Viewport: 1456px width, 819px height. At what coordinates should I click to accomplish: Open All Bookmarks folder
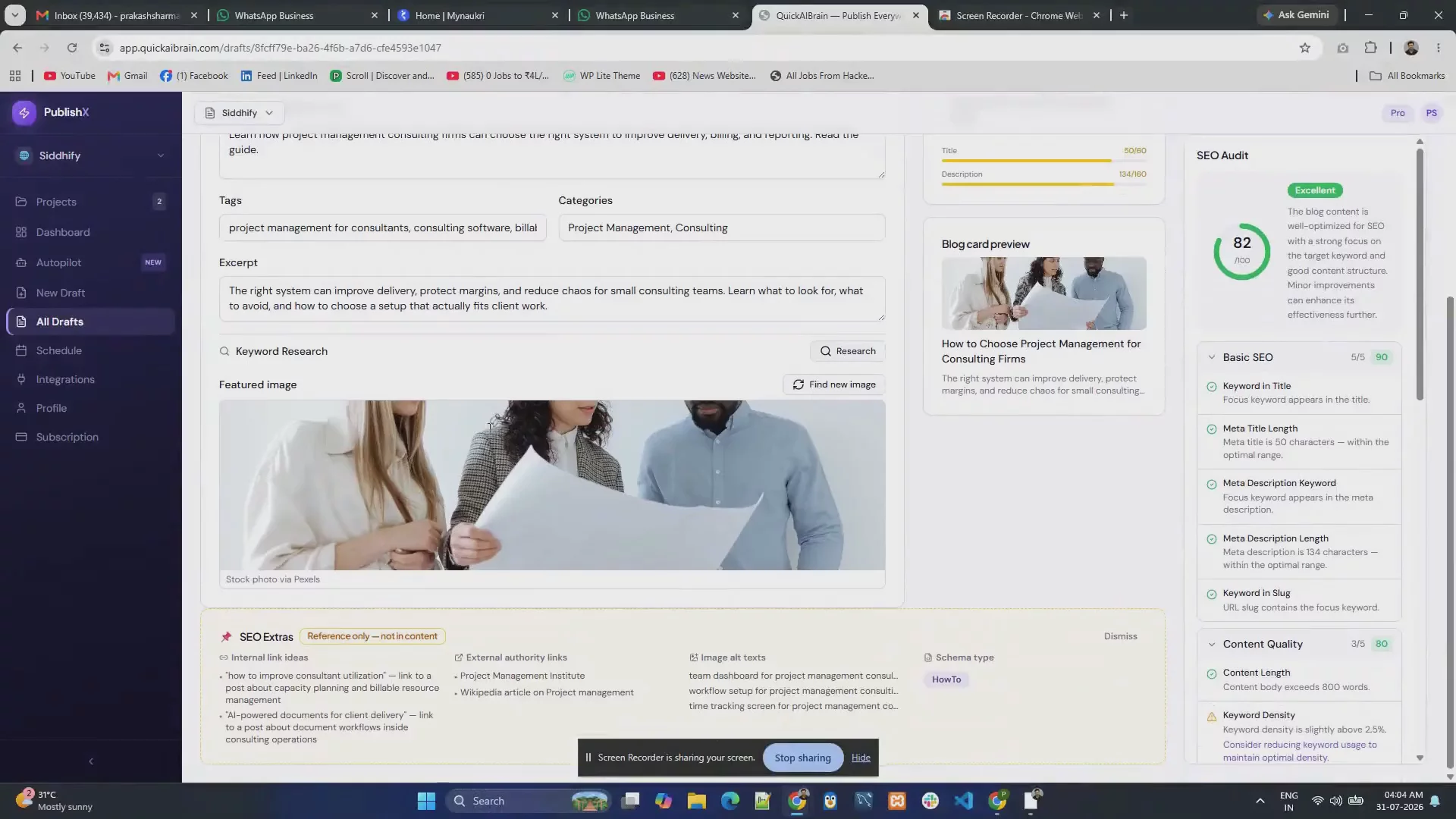click(x=1407, y=76)
